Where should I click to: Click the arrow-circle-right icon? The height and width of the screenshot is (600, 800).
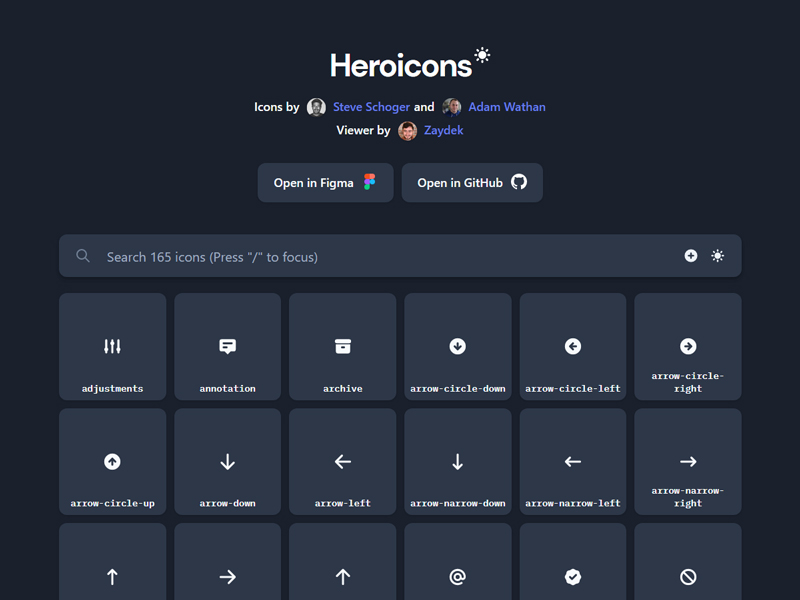coord(687,346)
